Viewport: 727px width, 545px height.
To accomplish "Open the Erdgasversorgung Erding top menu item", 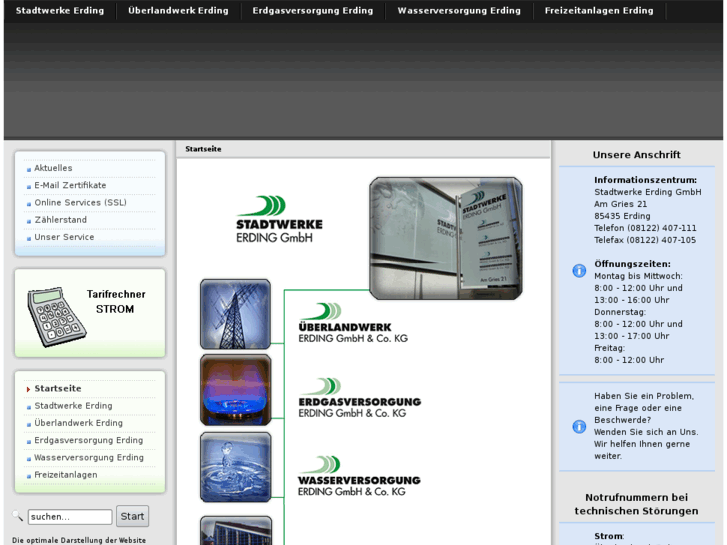I will tap(313, 10).
